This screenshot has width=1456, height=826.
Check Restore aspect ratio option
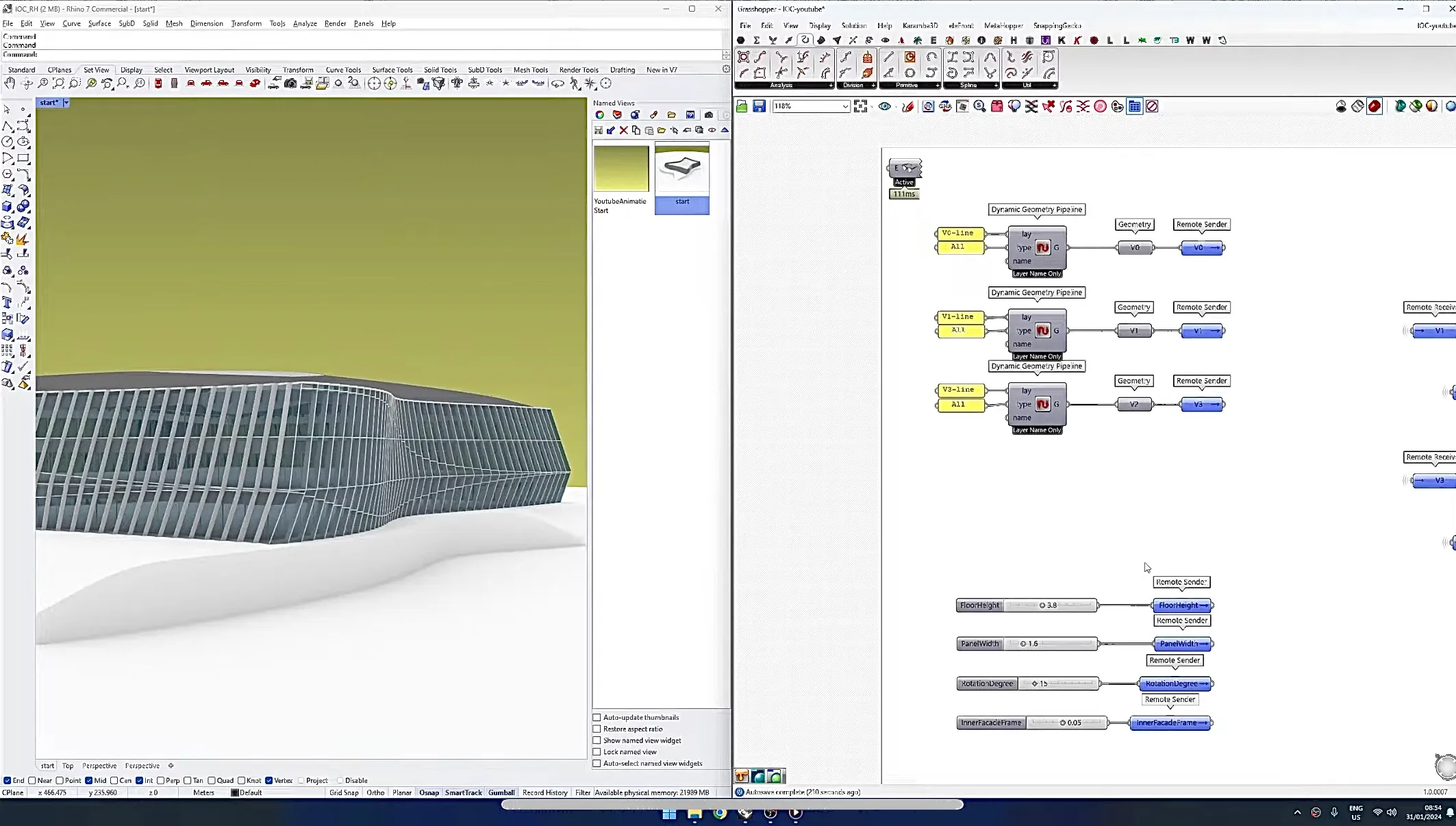tap(597, 729)
